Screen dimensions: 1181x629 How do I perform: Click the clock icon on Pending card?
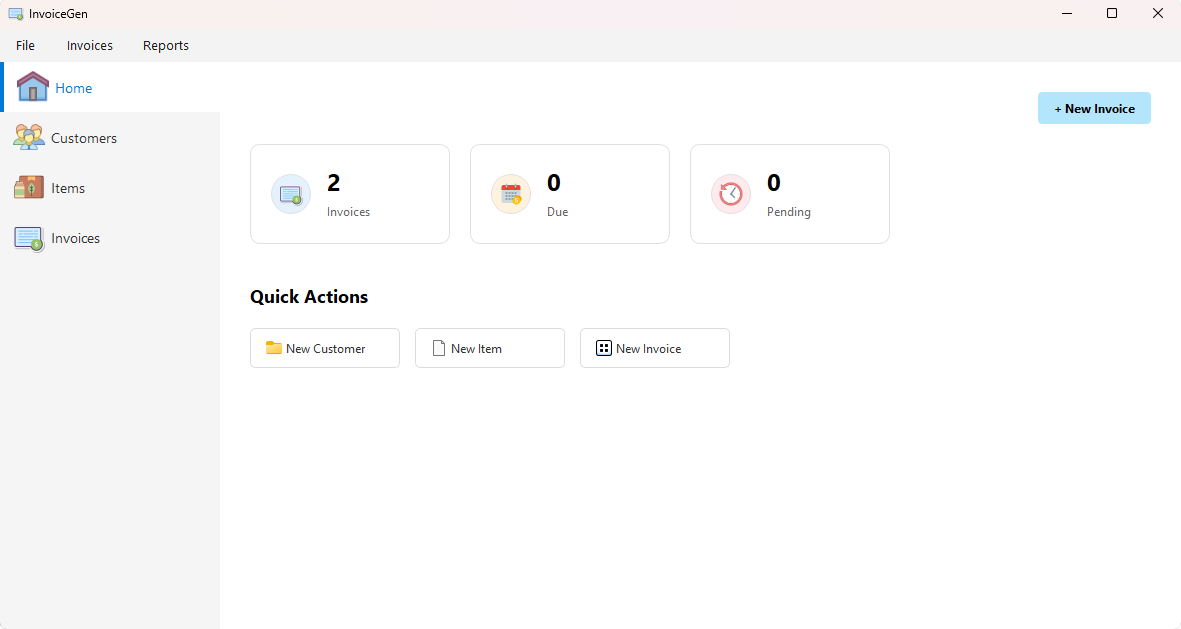[x=731, y=194]
